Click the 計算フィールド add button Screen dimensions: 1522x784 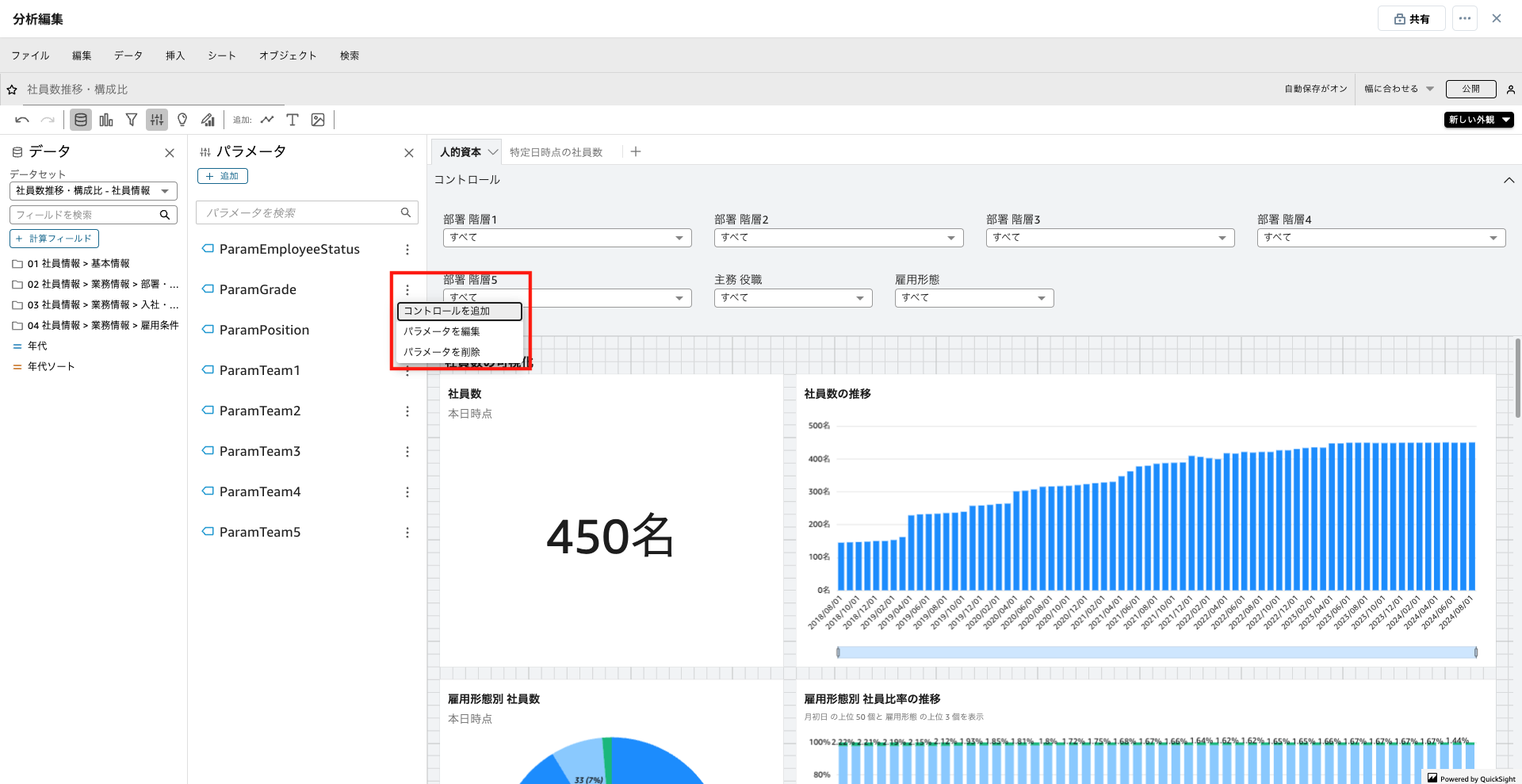(54, 239)
